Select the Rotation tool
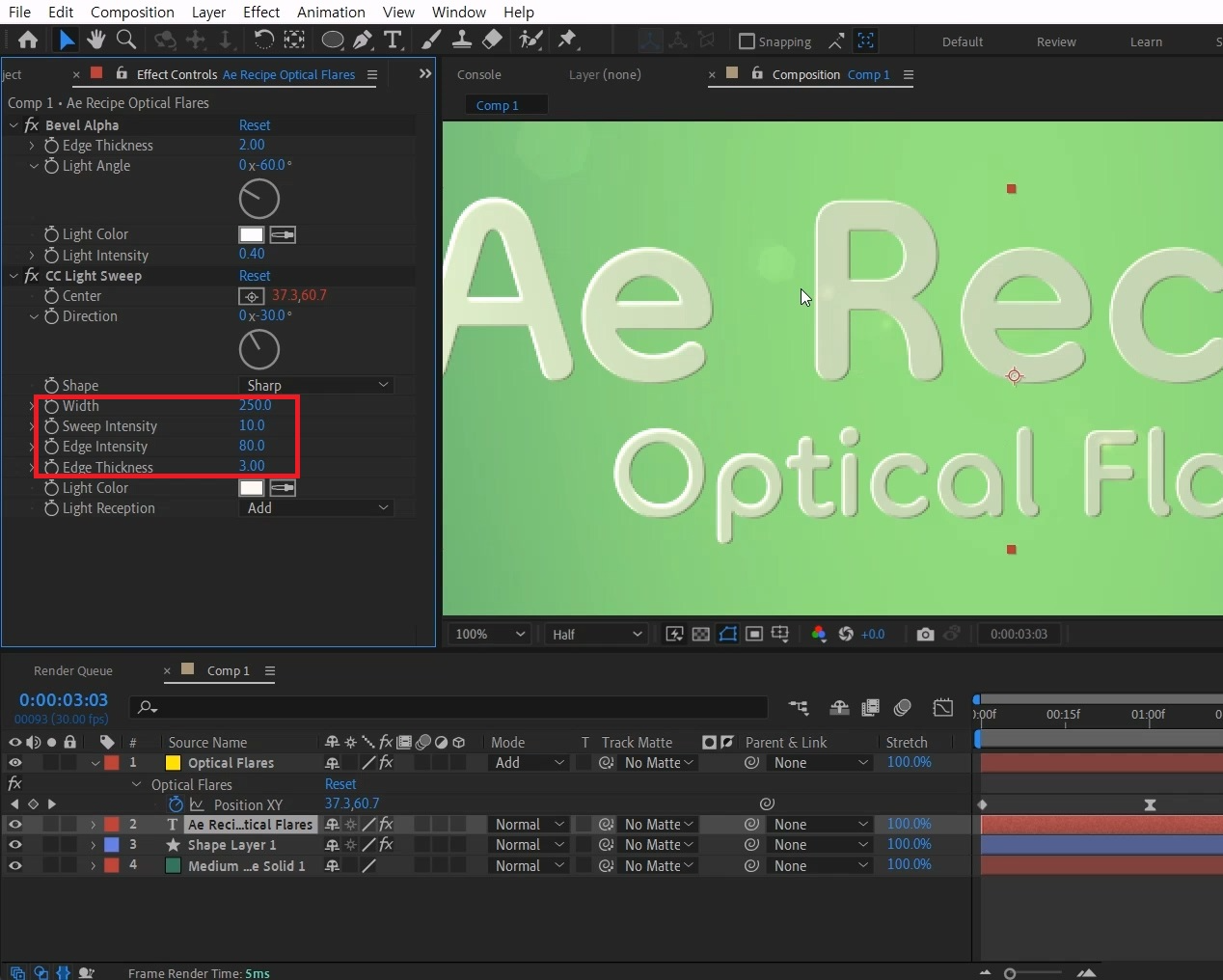Viewport: 1223px width, 980px height. point(263,40)
